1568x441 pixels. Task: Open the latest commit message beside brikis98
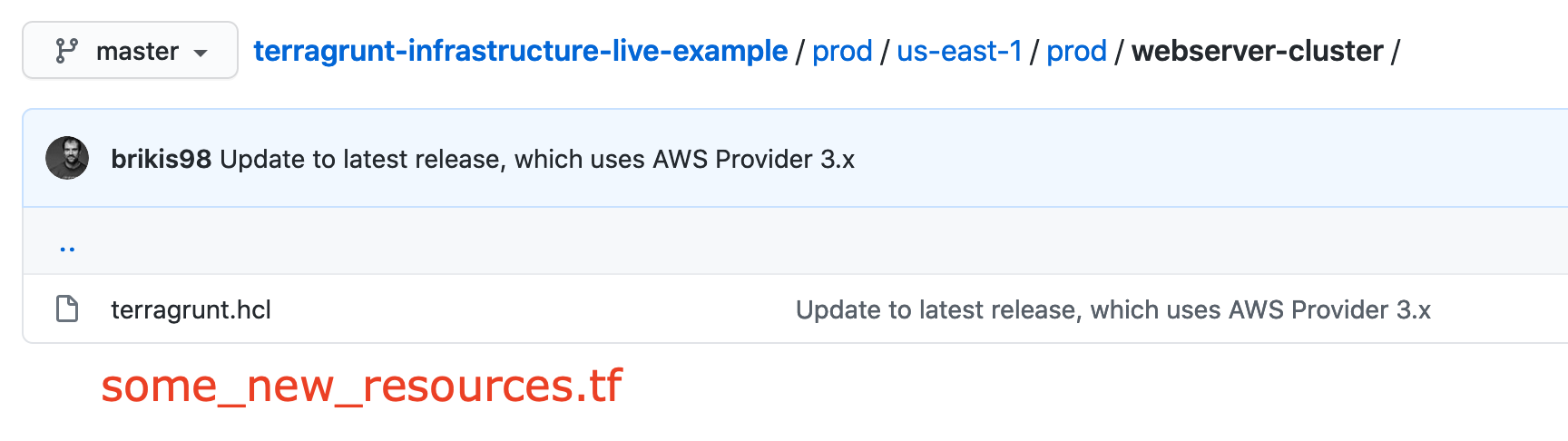click(x=537, y=159)
